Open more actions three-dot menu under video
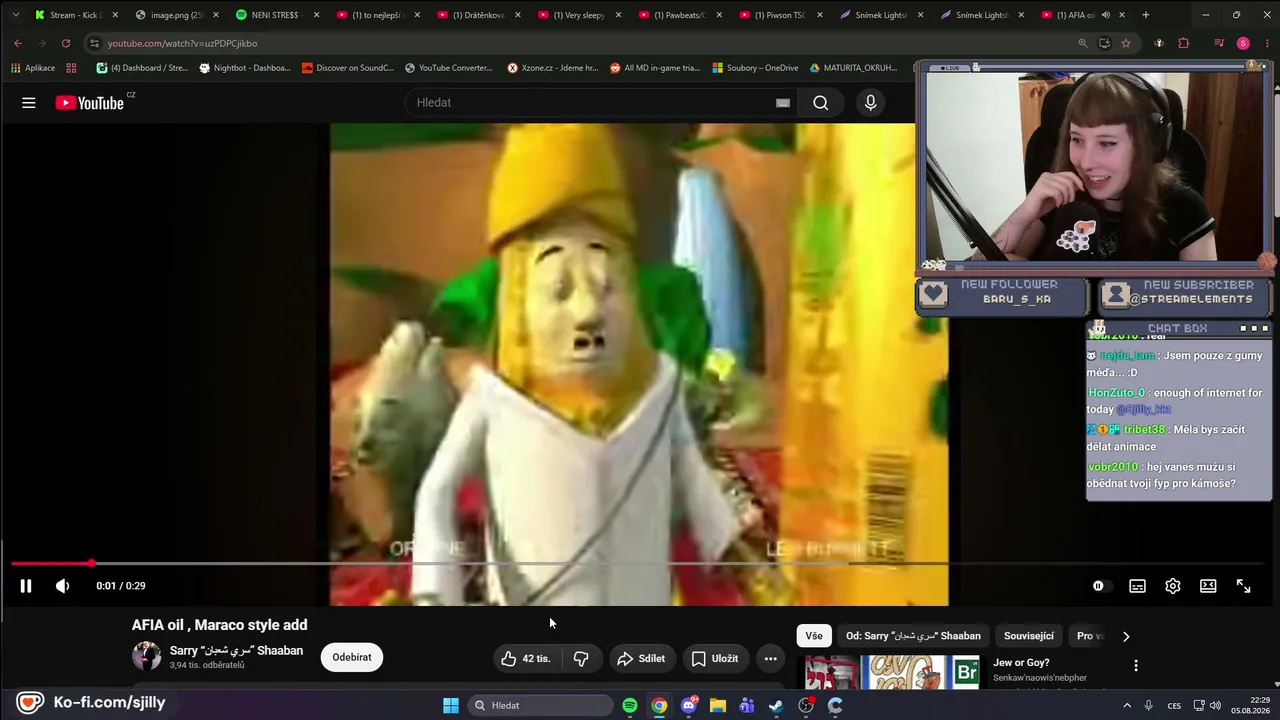 coord(771,658)
